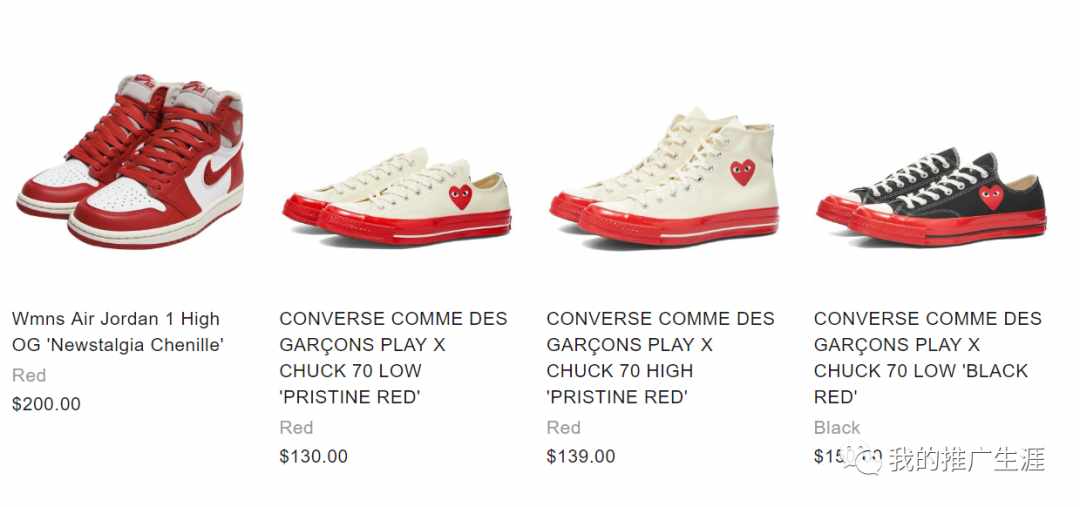This screenshot has width=1080, height=507.
Task: Click the red heart logo on cream low-top
Action: point(461,196)
